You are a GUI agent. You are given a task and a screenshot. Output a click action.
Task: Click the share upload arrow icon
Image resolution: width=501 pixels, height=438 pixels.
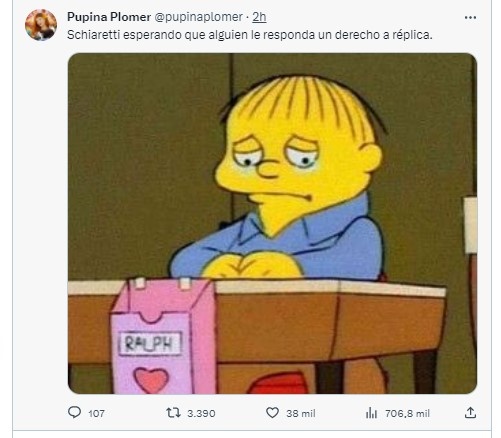point(470,413)
